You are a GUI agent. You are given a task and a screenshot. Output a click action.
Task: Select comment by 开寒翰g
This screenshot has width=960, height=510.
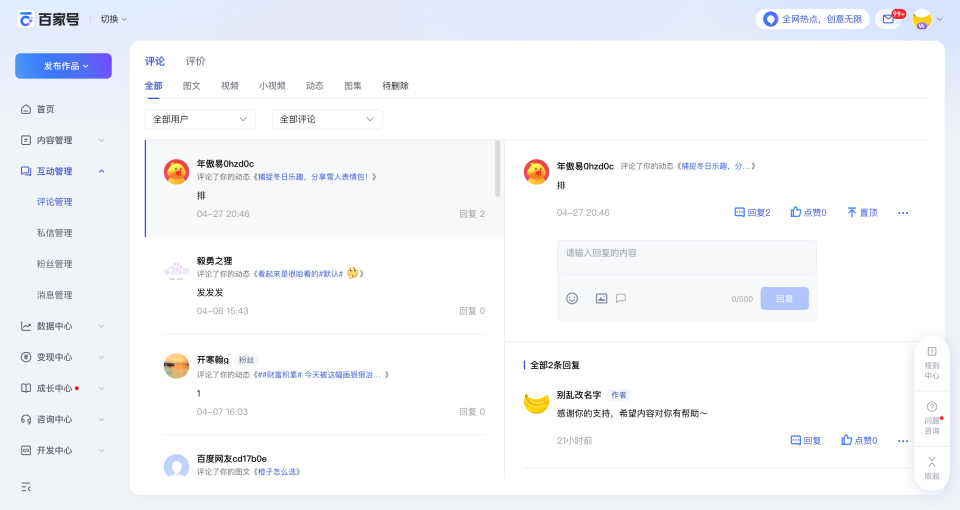pos(324,384)
